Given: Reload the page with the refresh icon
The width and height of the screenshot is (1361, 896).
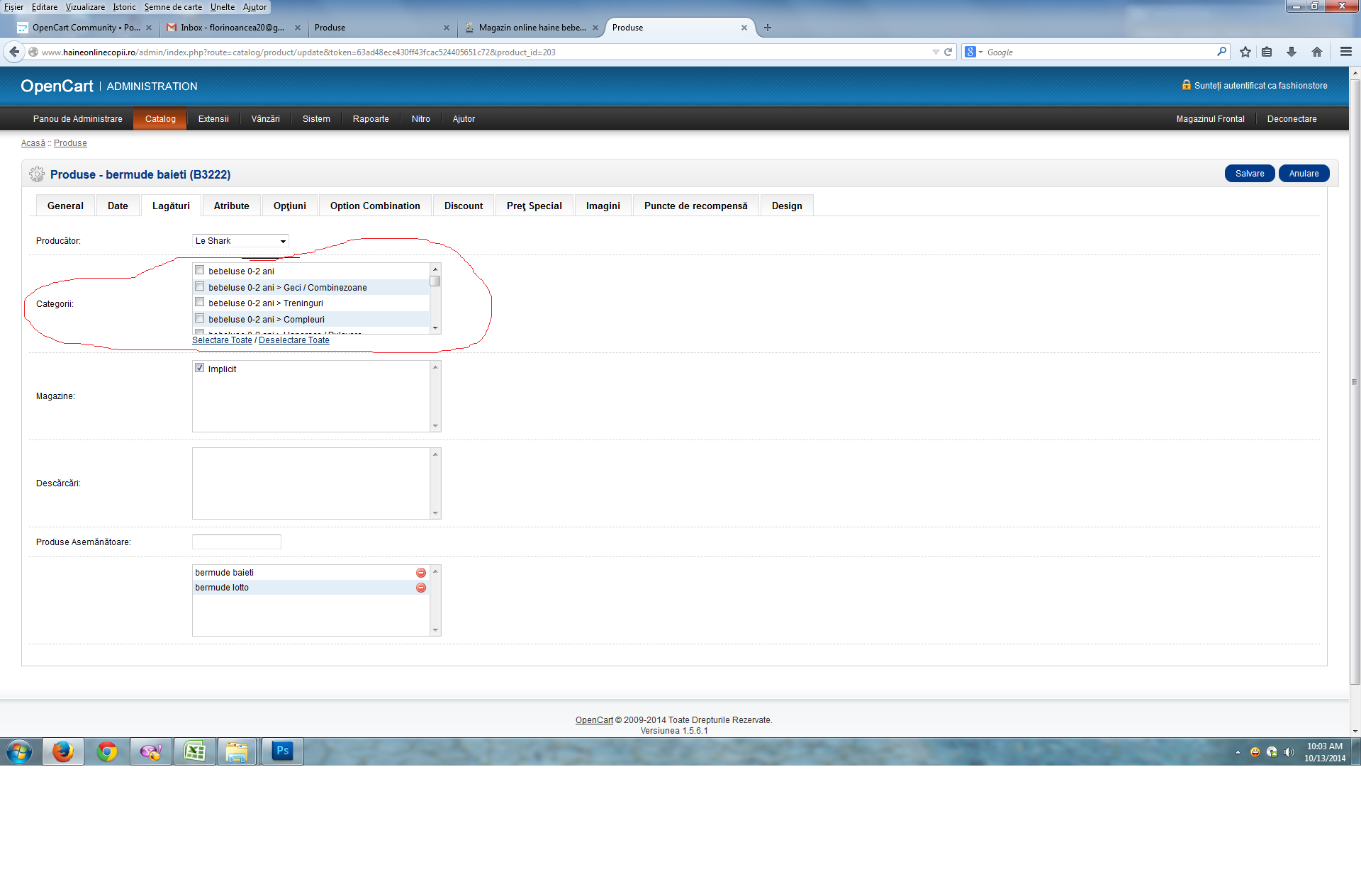Looking at the screenshot, I should (948, 52).
